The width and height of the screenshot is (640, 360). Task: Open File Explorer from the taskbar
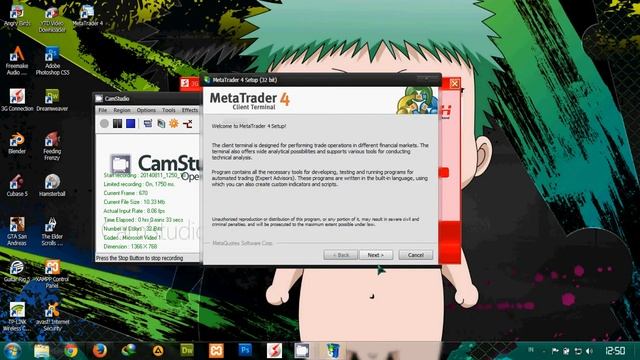click(41, 351)
